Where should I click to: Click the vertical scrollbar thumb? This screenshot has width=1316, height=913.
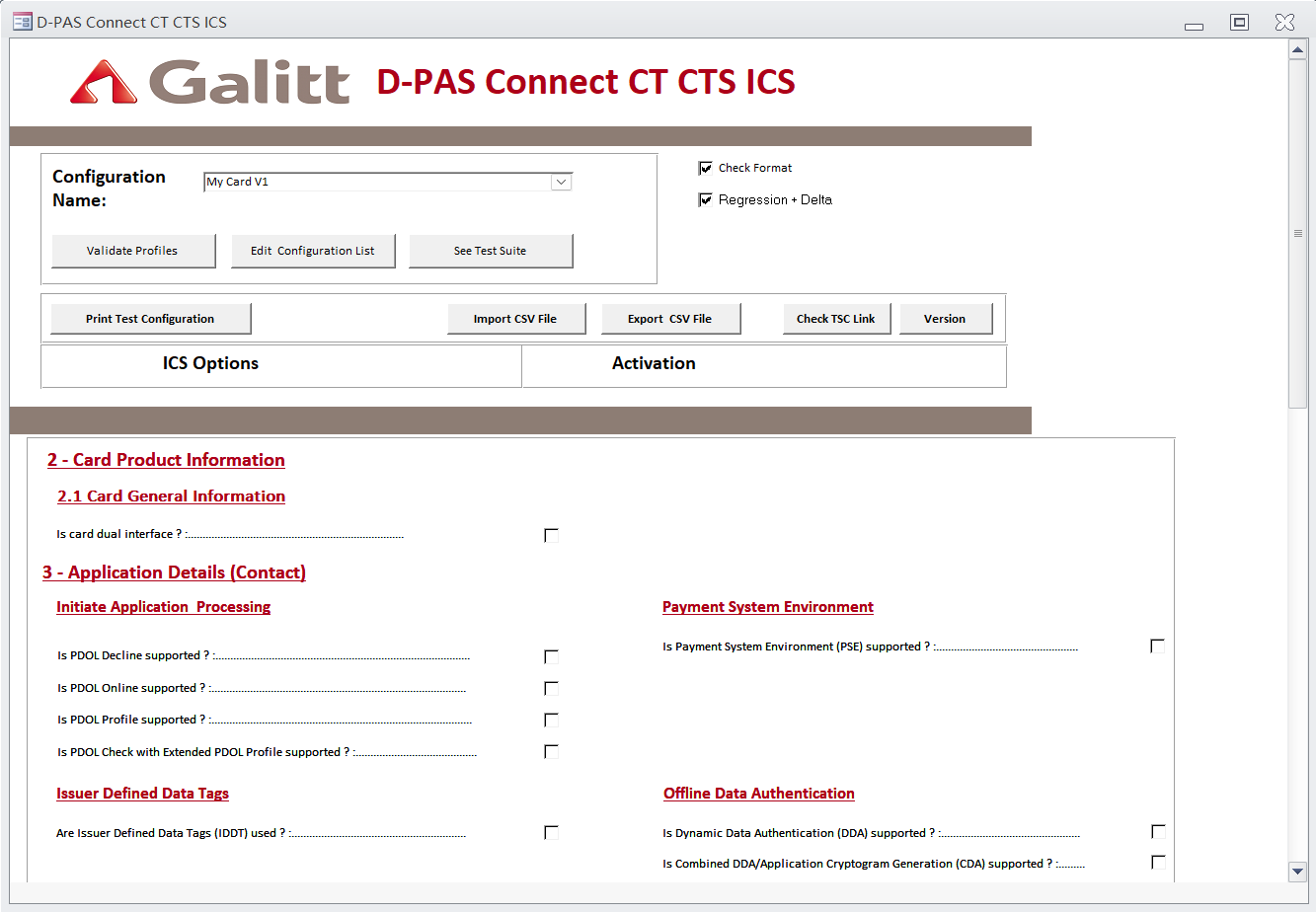(x=1298, y=233)
